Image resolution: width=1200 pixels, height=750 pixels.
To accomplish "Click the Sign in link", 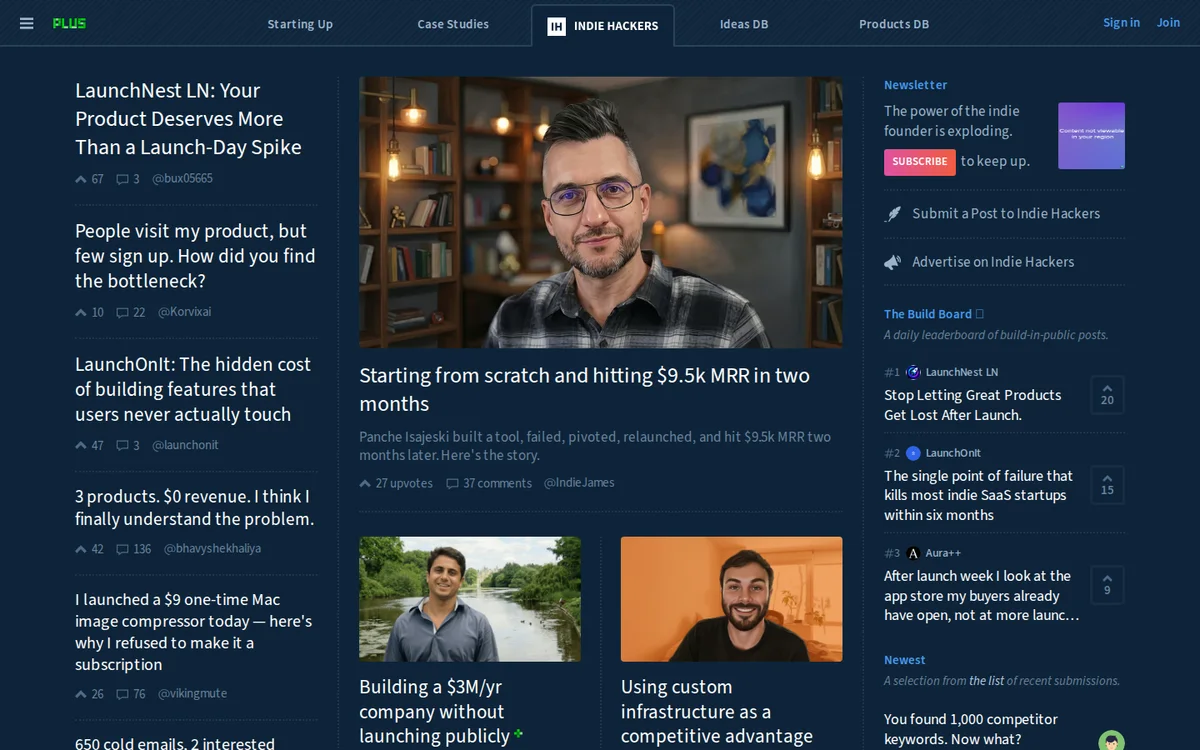I will pyautogui.click(x=1121, y=22).
